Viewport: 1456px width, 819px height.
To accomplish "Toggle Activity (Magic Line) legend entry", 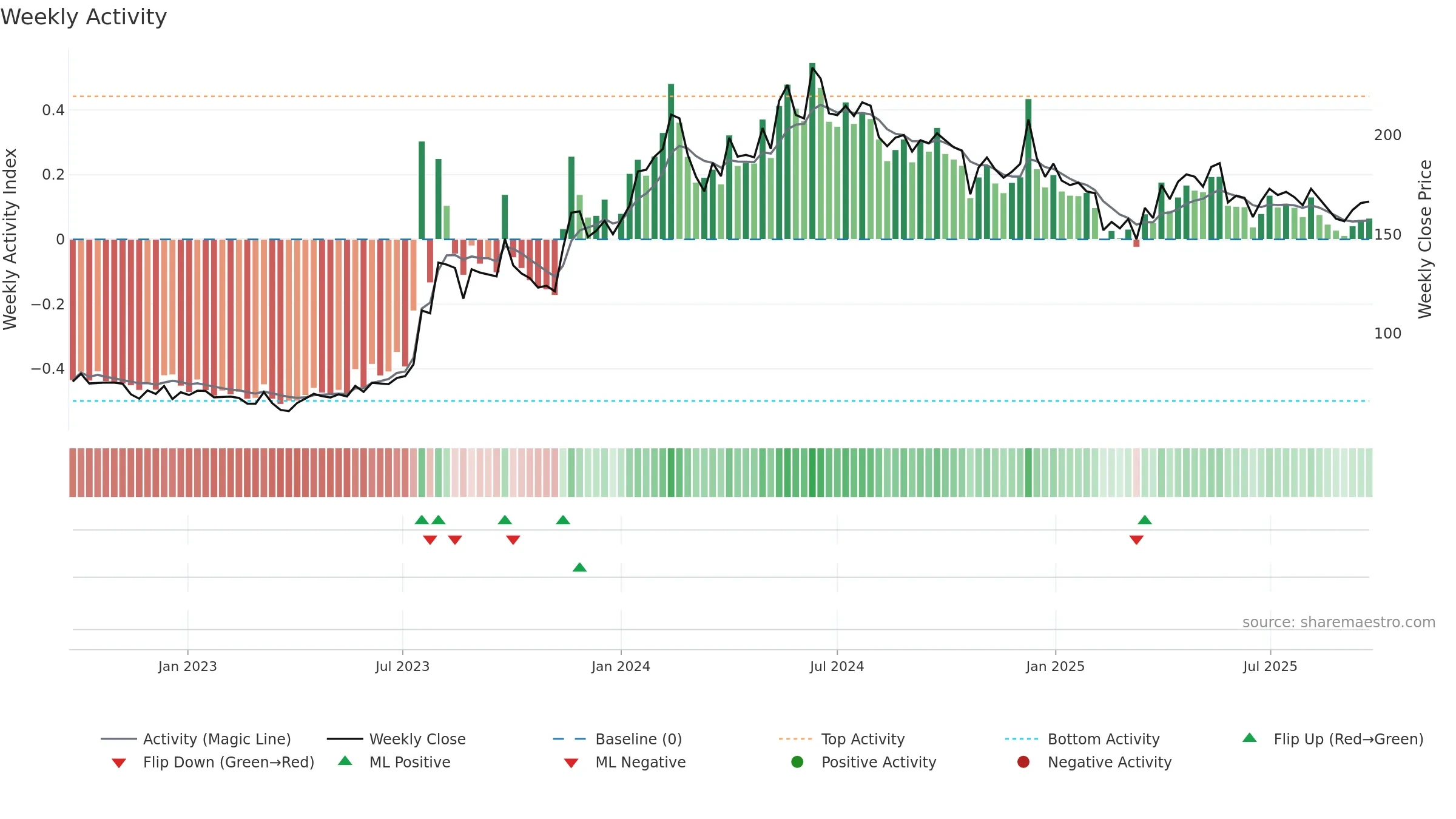I will 196,739.
